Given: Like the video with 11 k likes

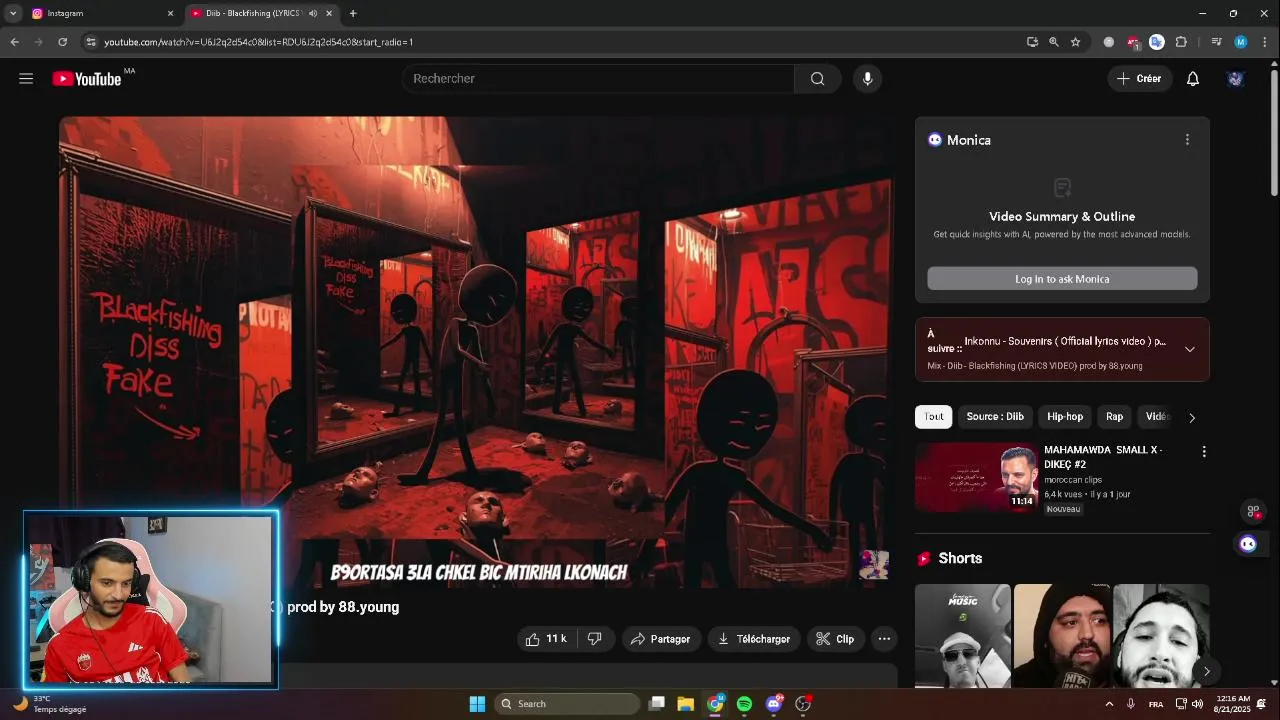Looking at the screenshot, I should coord(546,639).
